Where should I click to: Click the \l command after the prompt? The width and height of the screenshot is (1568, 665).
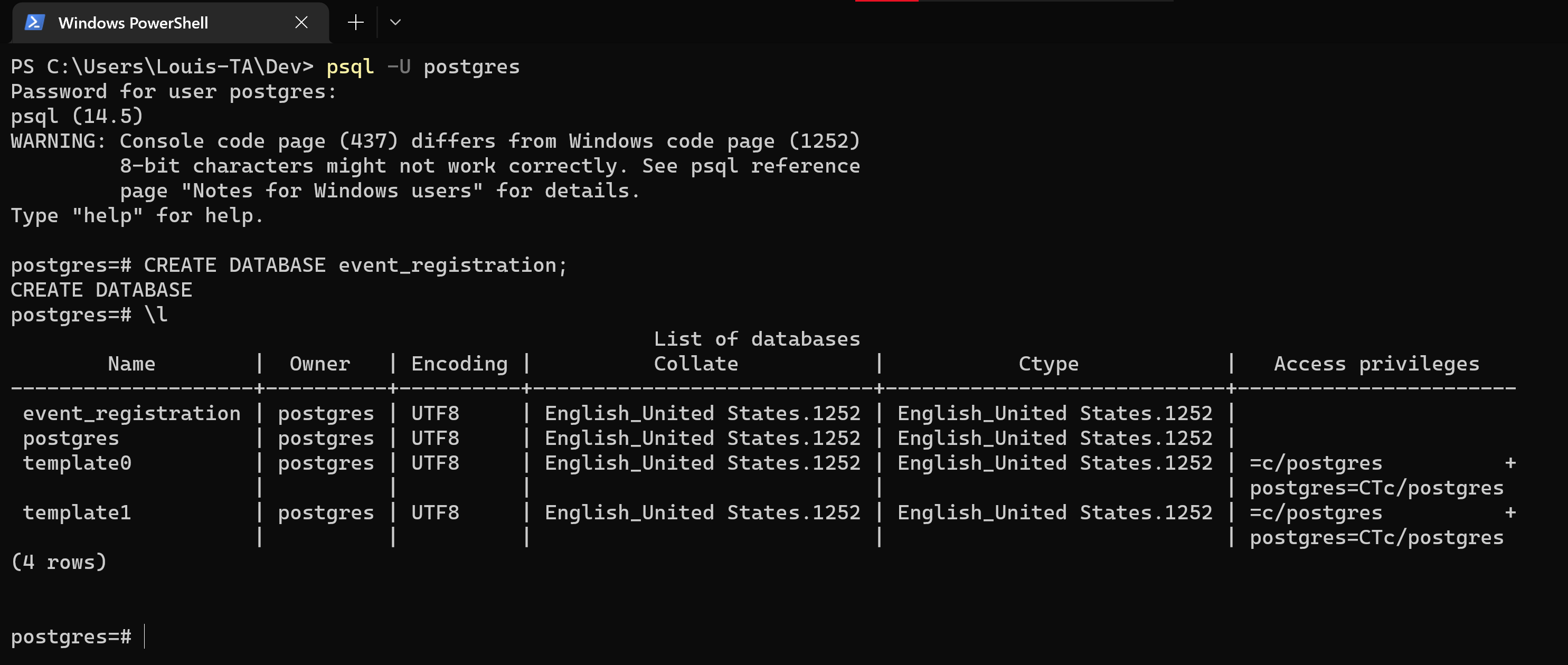156,315
